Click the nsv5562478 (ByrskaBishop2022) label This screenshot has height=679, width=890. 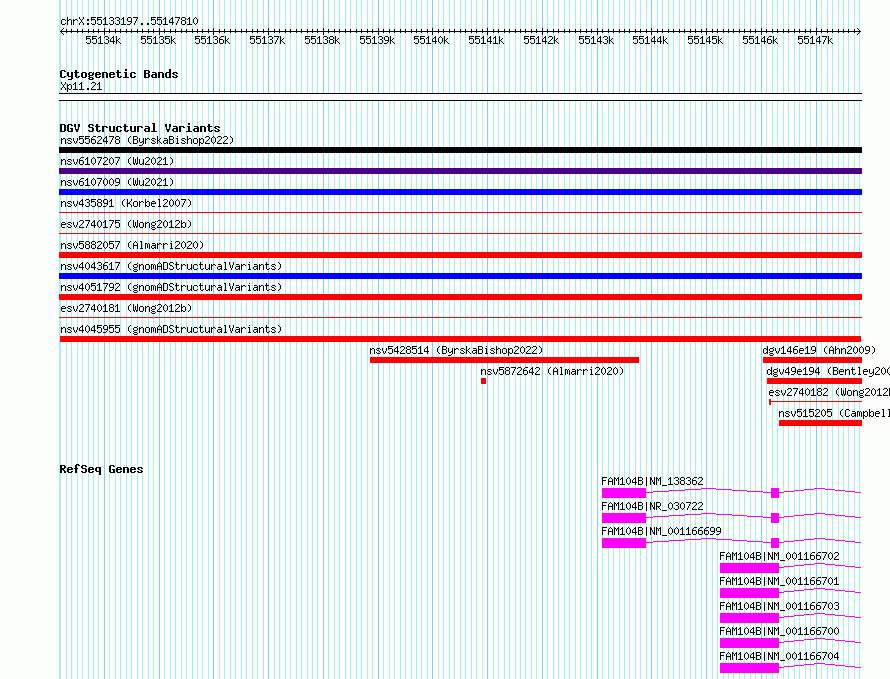(x=147, y=140)
